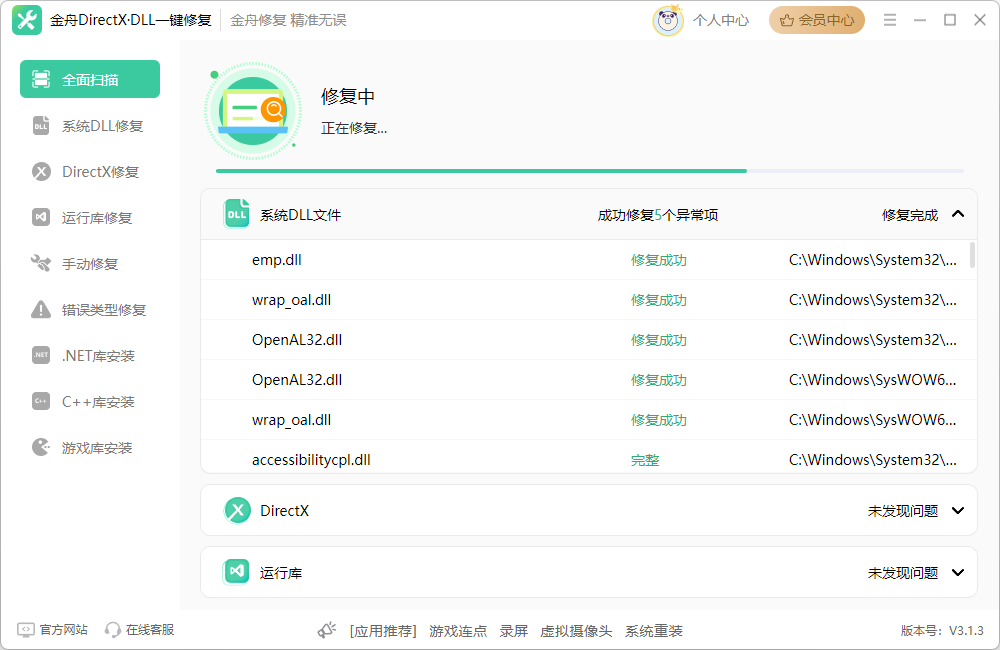Click 修复完成 status label
This screenshot has height=650, width=1000.
(x=909, y=215)
